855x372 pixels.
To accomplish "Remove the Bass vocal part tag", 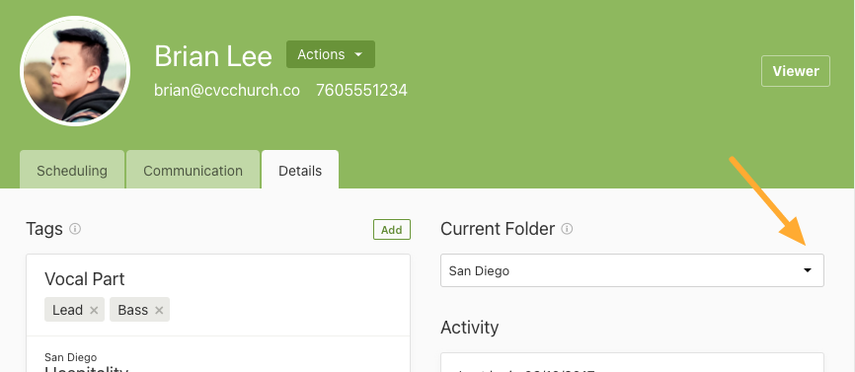I will coord(159,310).
